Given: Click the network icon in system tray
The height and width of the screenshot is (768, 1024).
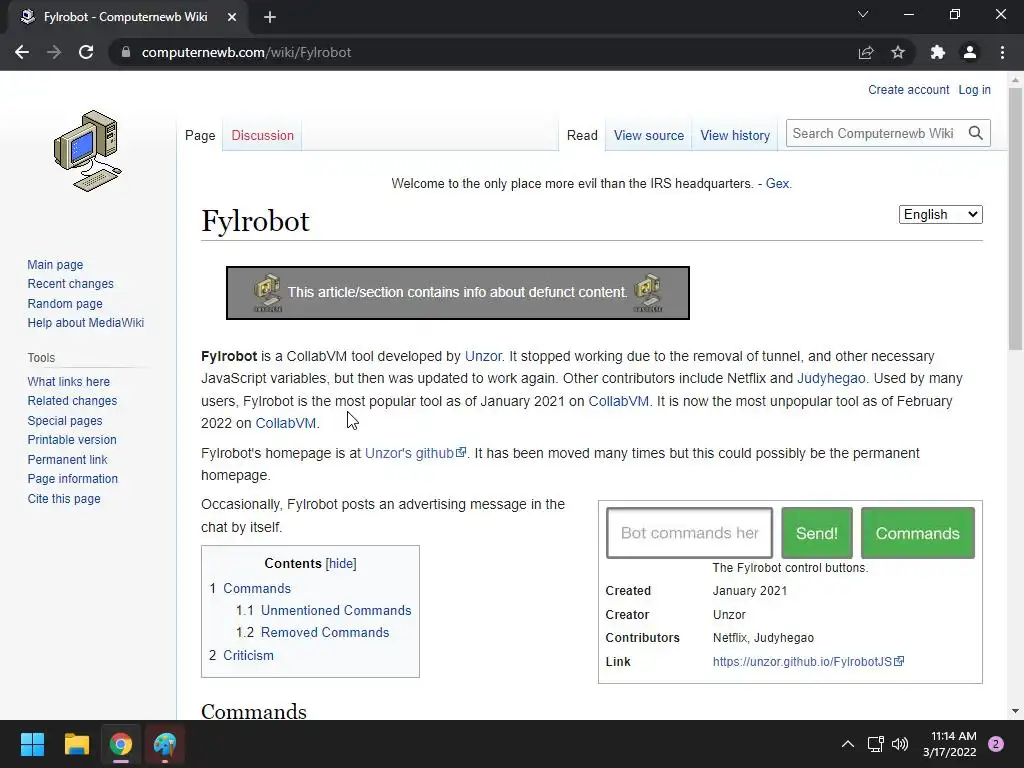Looking at the screenshot, I should point(875,744).
